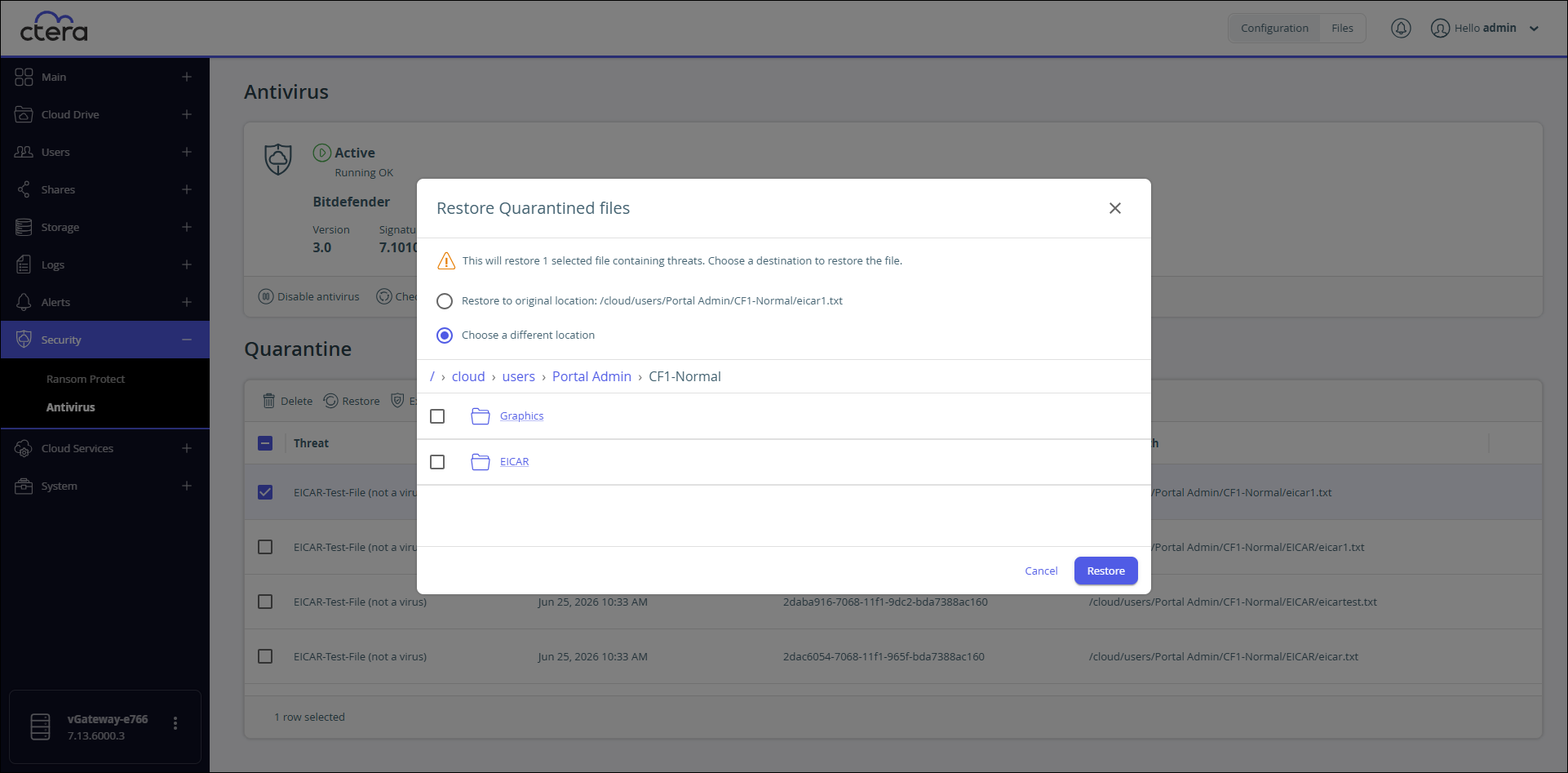1568x773 pixels.
Task: Open the notifications bell in header
Action: click(x=1401, y=28)
